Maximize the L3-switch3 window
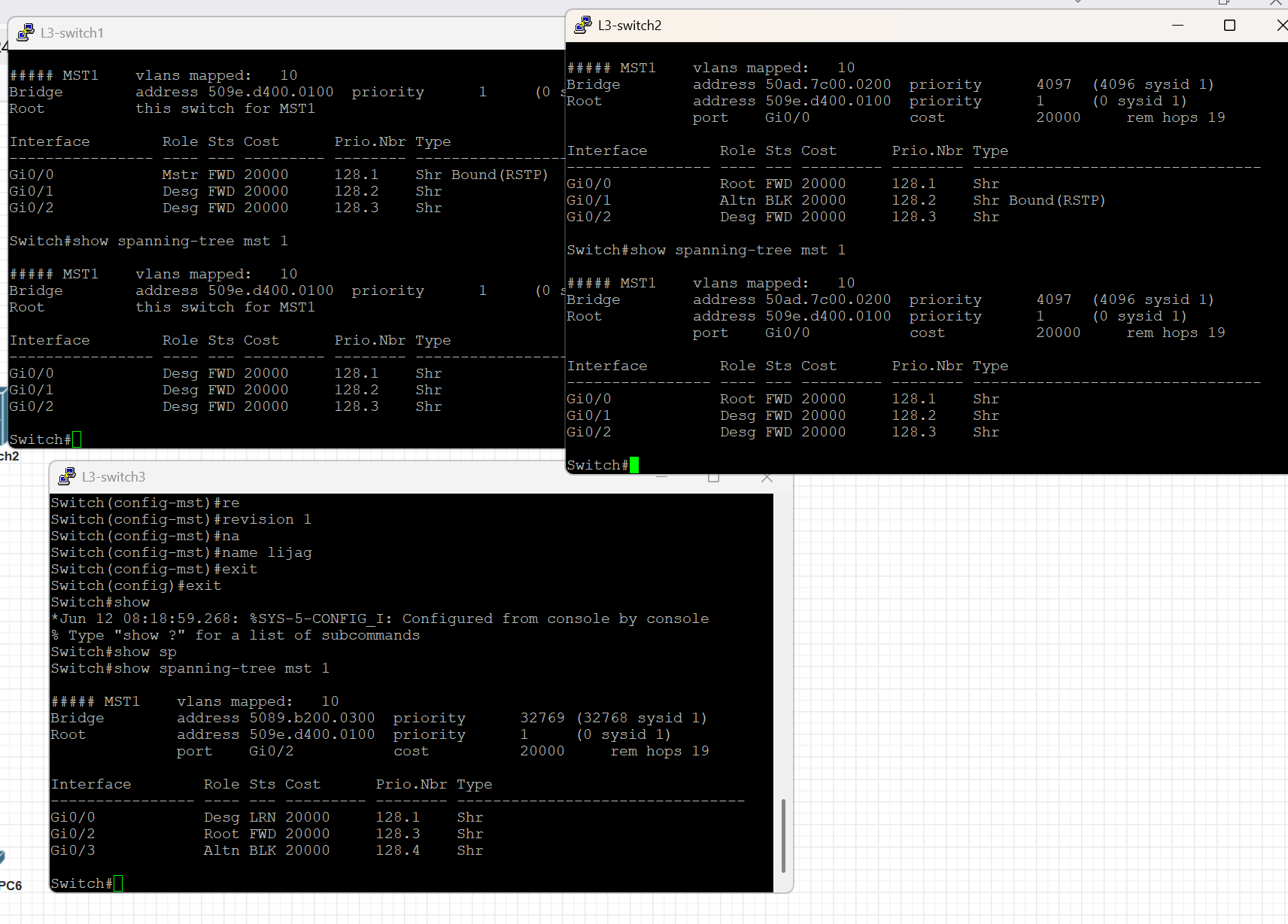 click(x=713, y=479)
